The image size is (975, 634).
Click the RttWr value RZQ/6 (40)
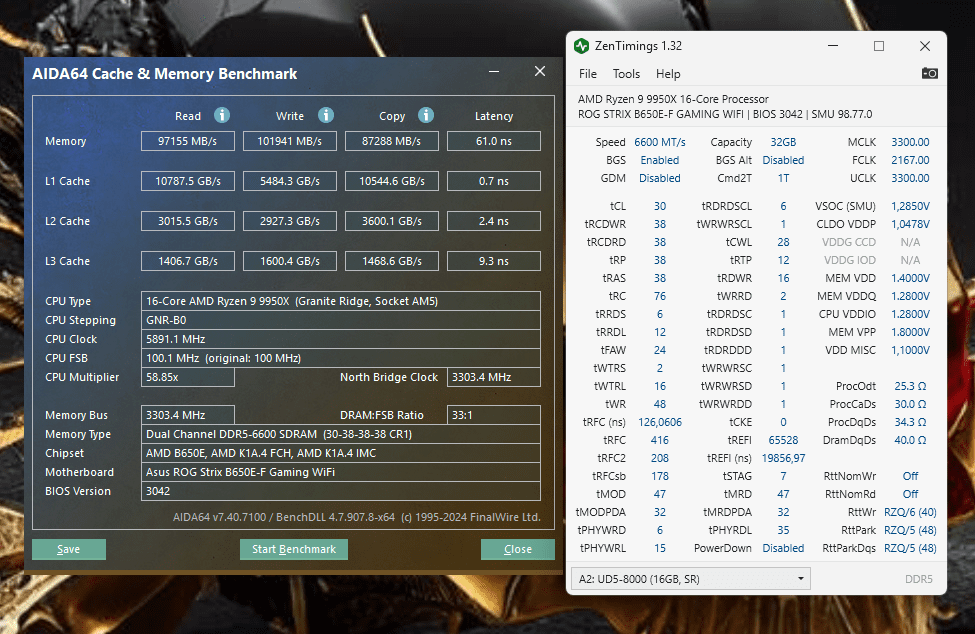[910, 513]
